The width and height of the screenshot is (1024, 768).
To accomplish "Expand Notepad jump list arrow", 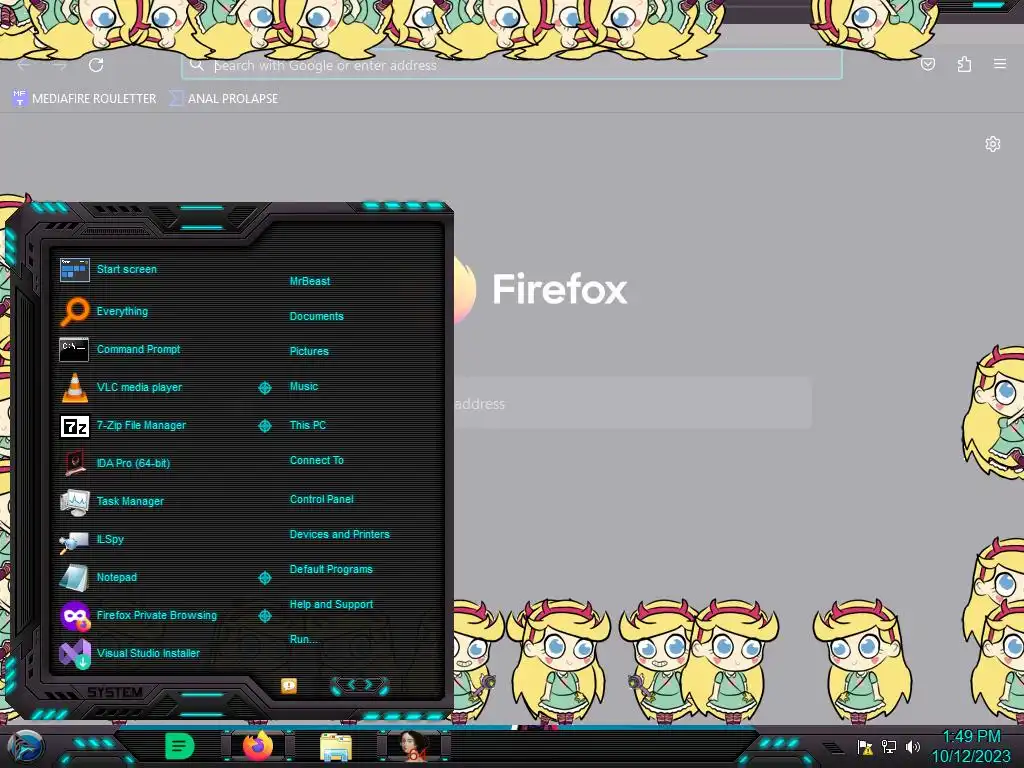I will click(264, 578).
